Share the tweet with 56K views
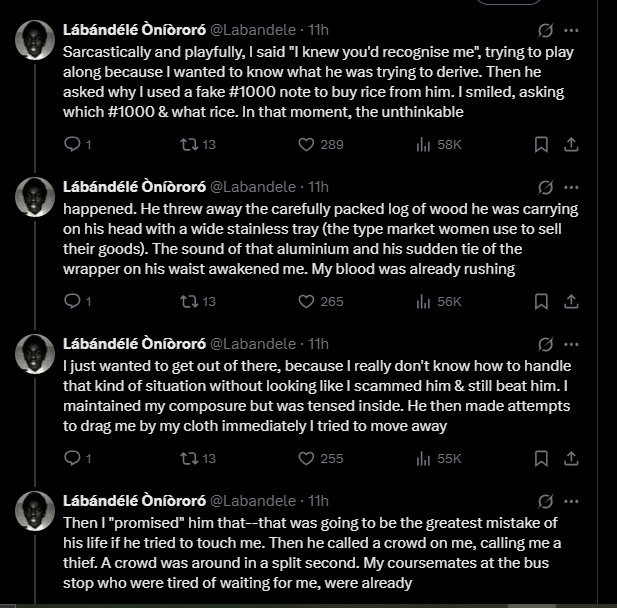This screenshot has height=608, width=617. 571,301
